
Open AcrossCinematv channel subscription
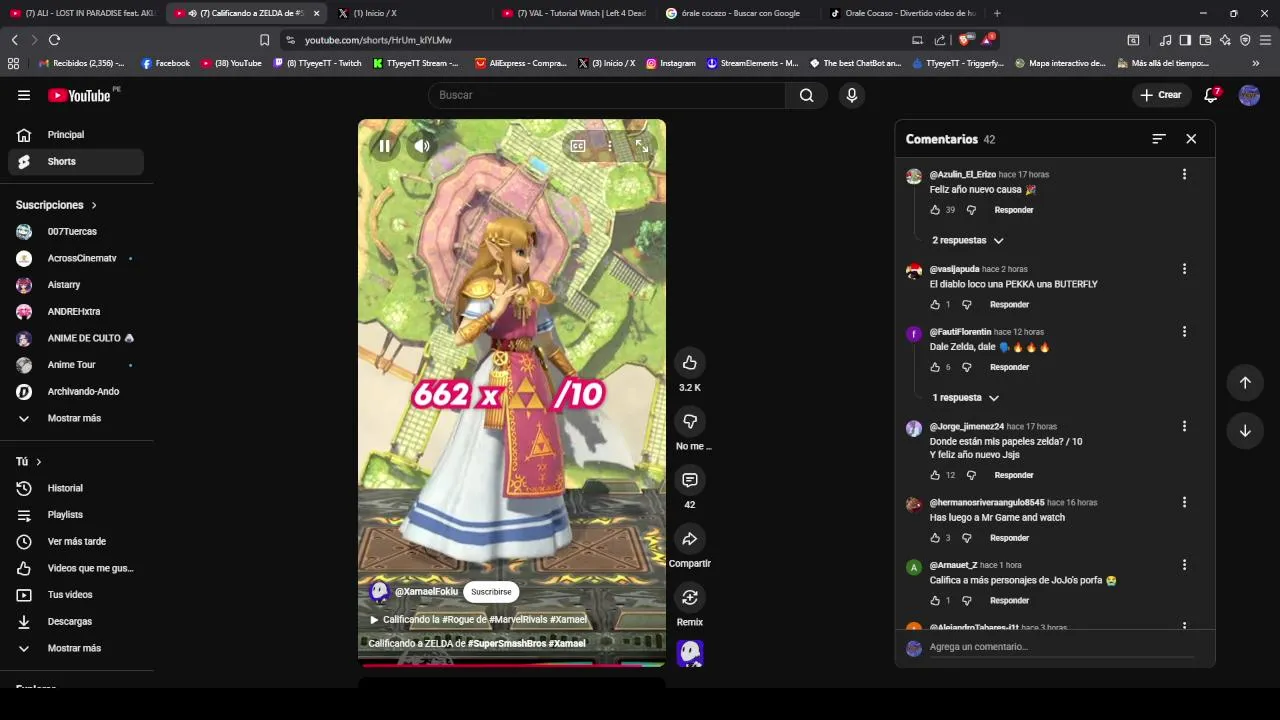(76, 258)
